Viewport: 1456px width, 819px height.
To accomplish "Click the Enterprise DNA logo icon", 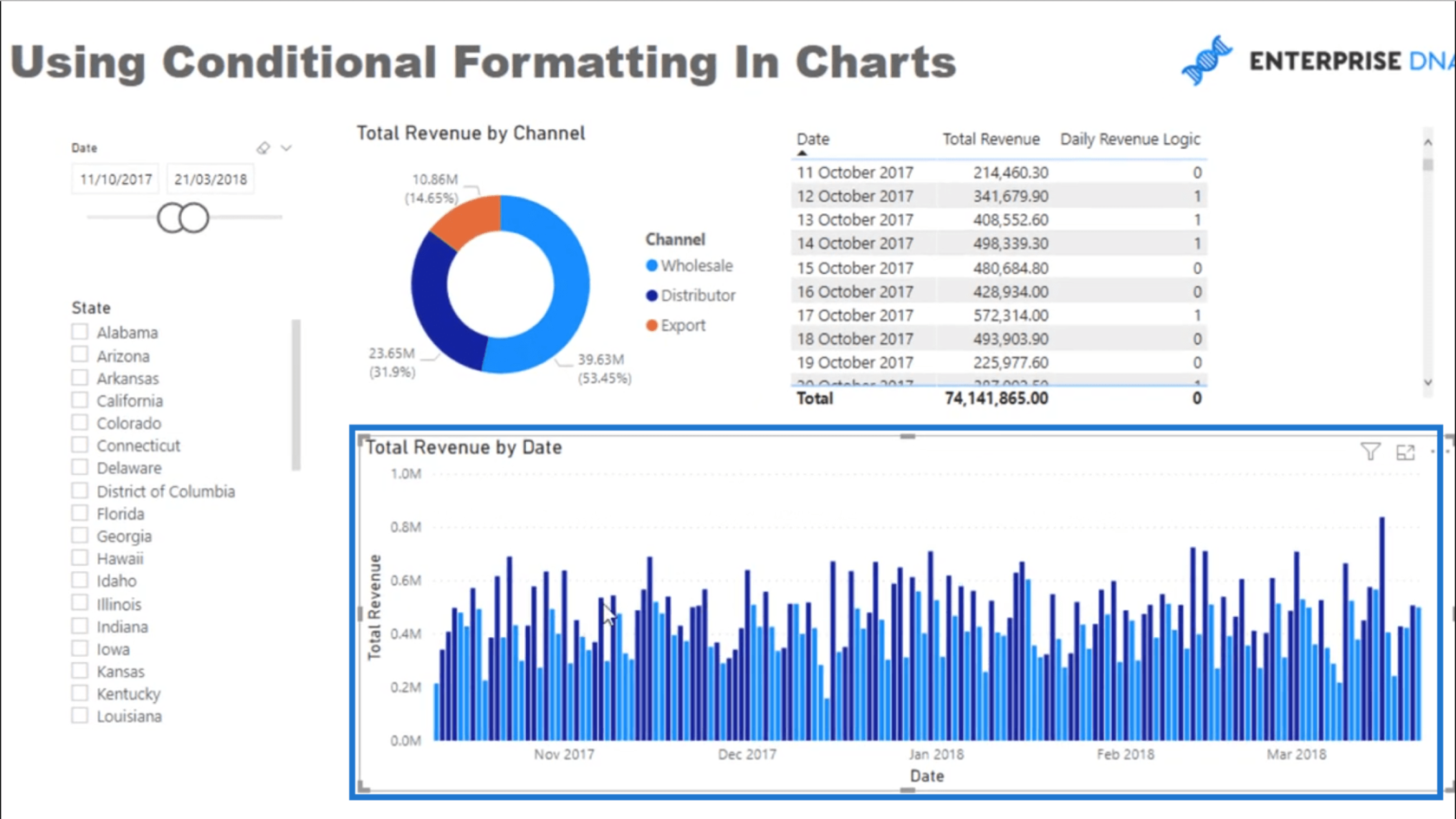I will click(1206, 61).
